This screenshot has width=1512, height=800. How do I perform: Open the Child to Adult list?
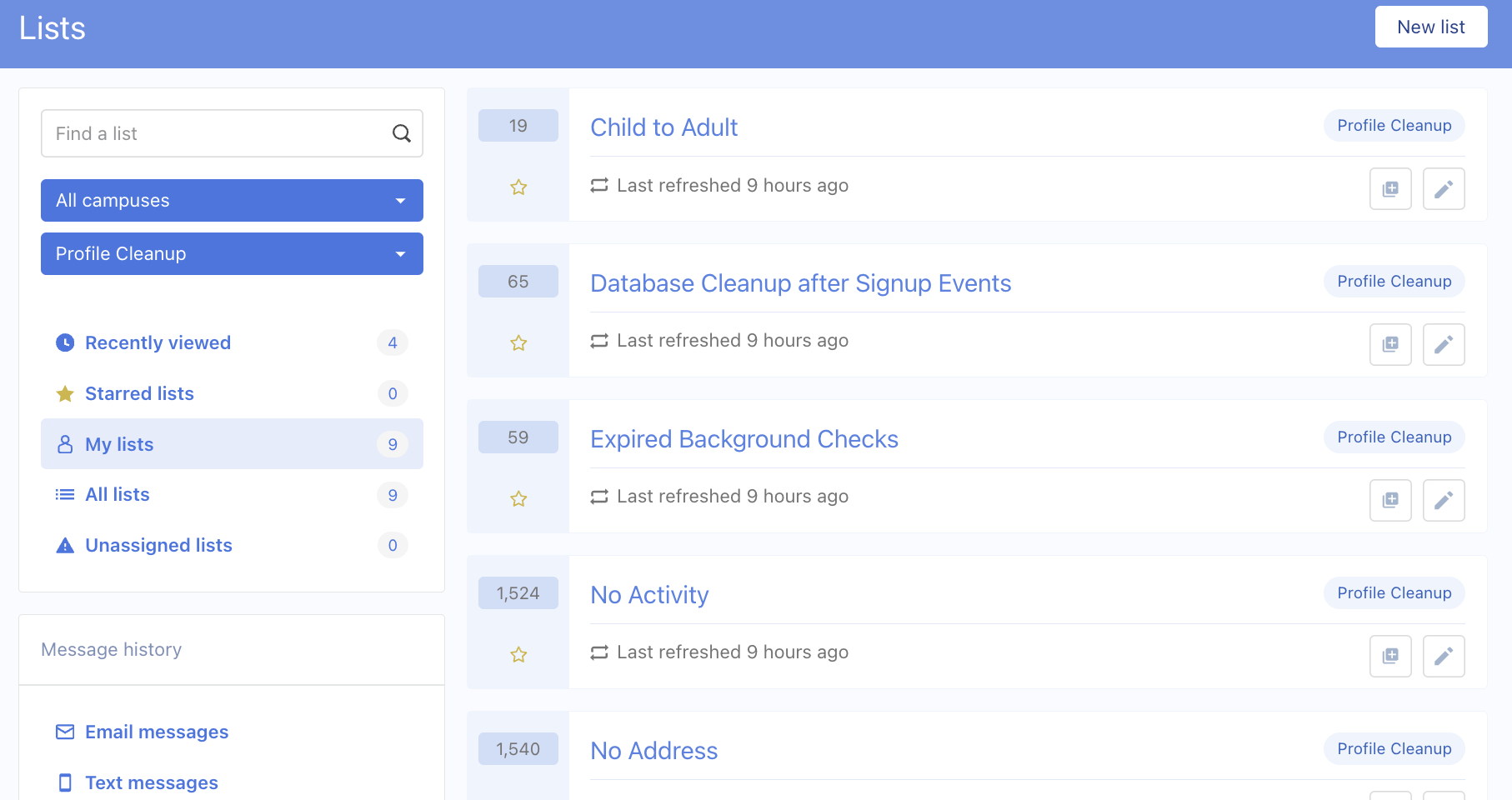click(664, 127)
